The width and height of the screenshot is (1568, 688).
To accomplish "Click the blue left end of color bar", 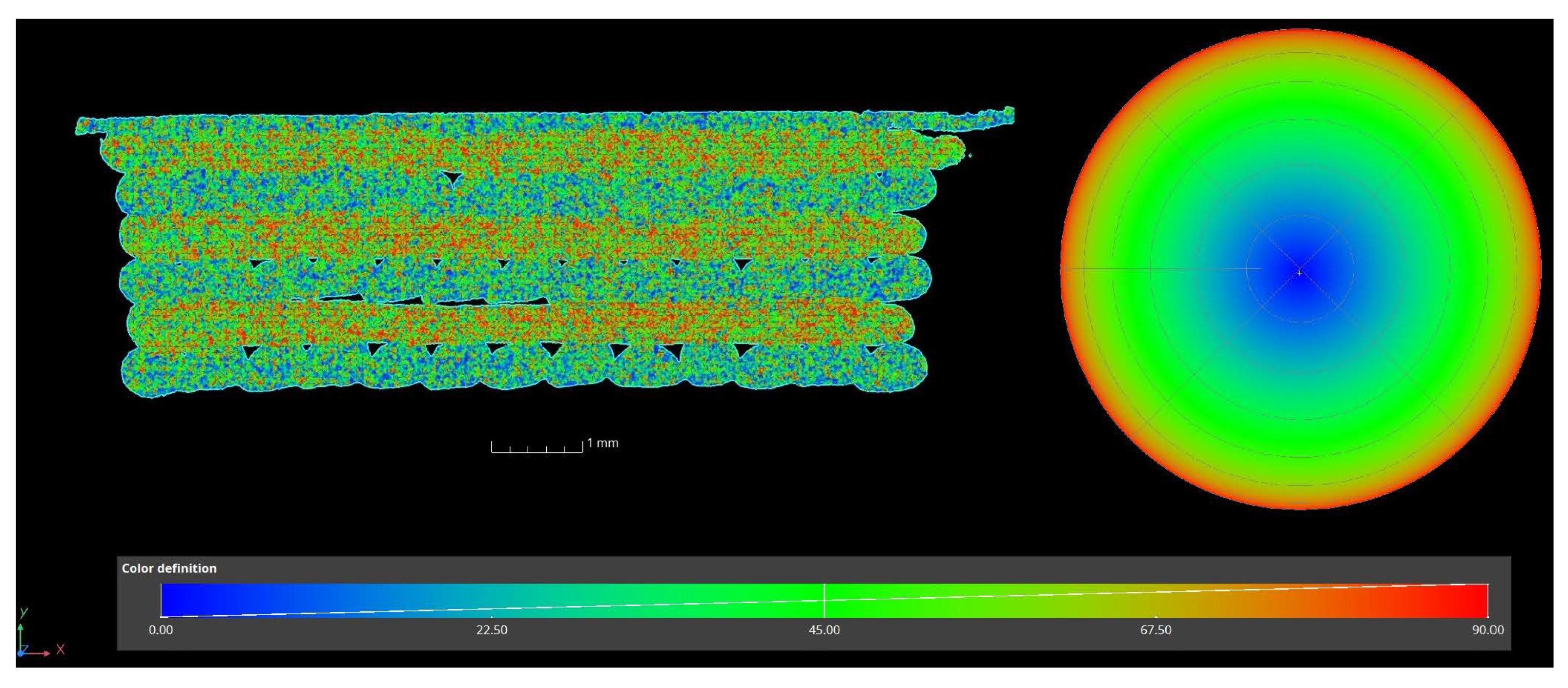I will tap(173, 599).
